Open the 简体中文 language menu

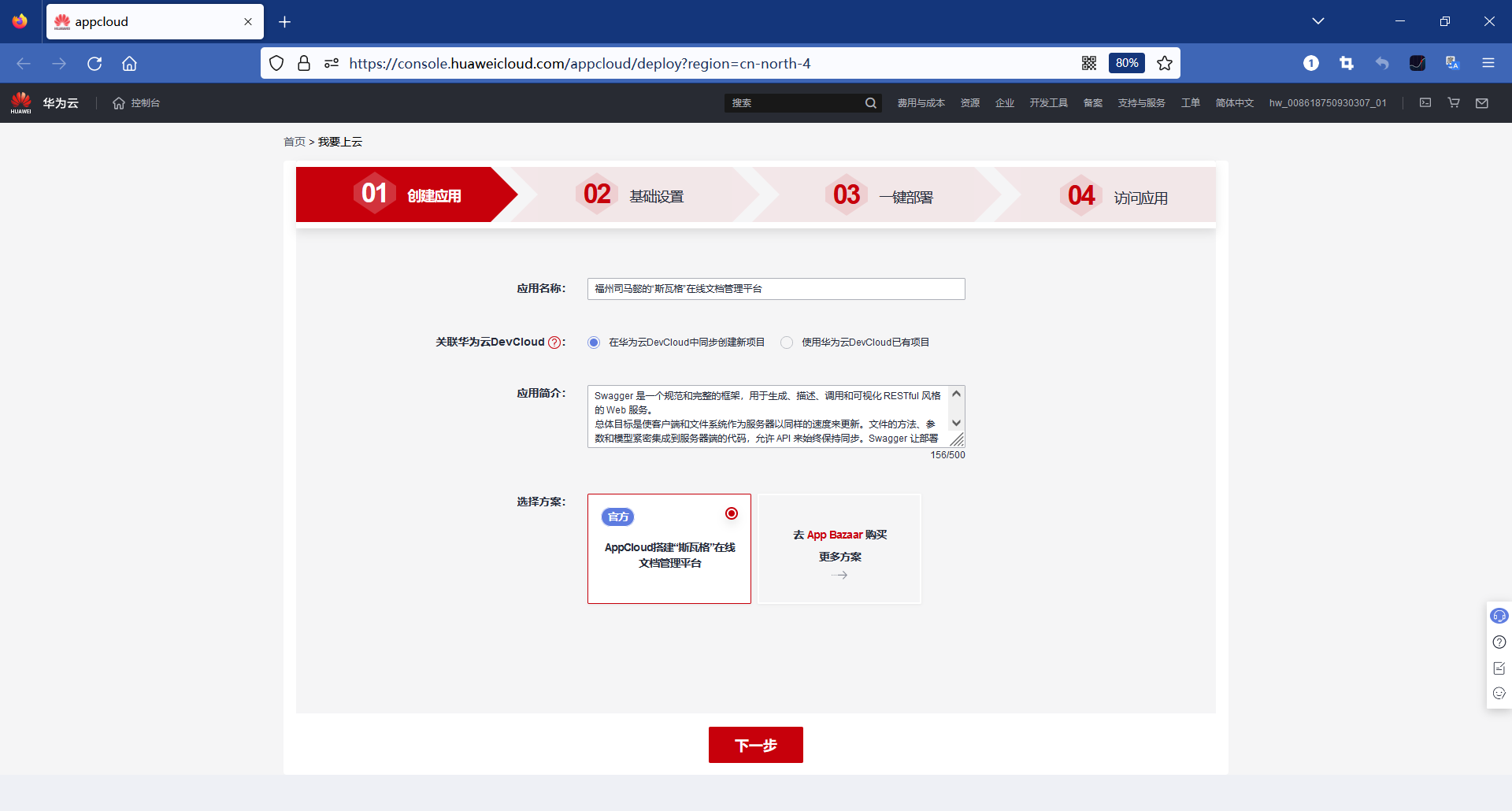[1235, 103]
